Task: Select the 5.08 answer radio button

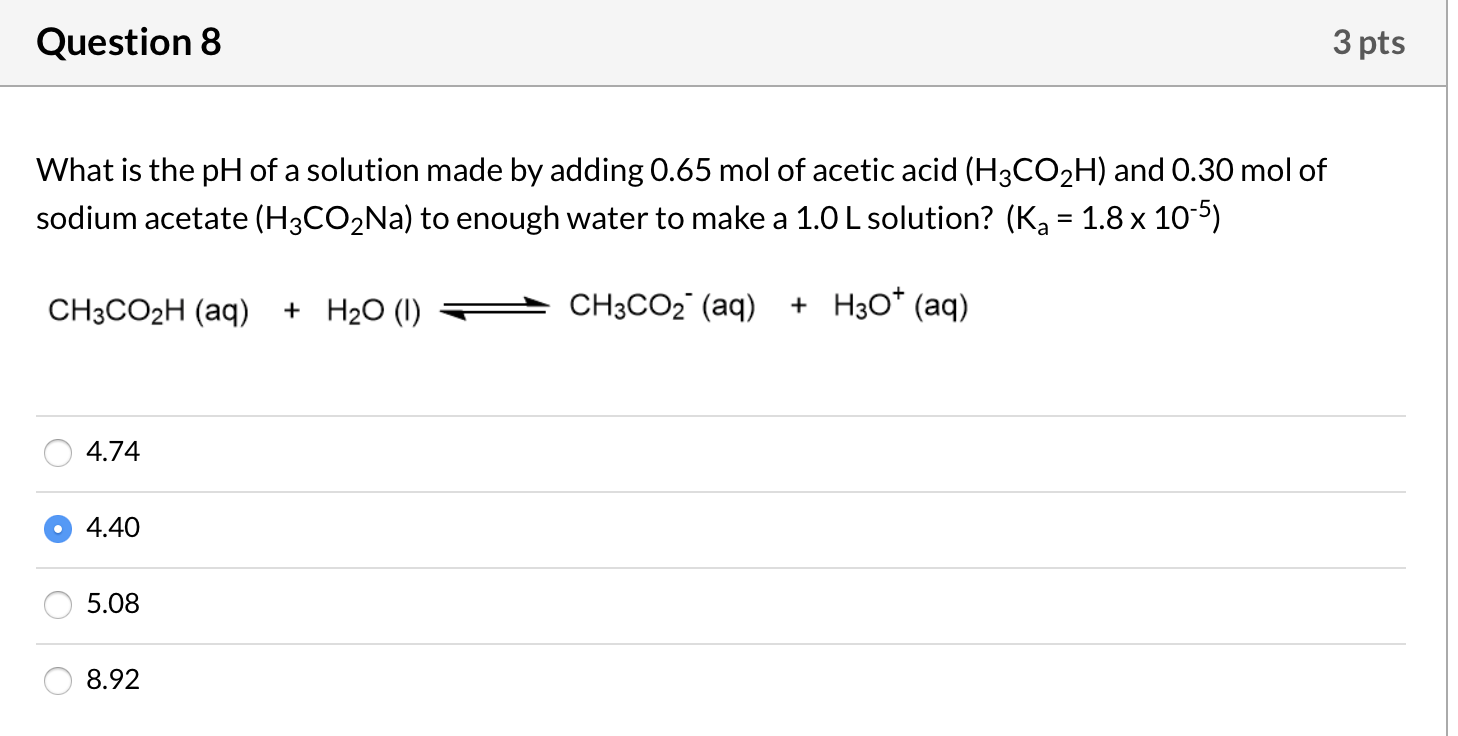Action: 58,604
